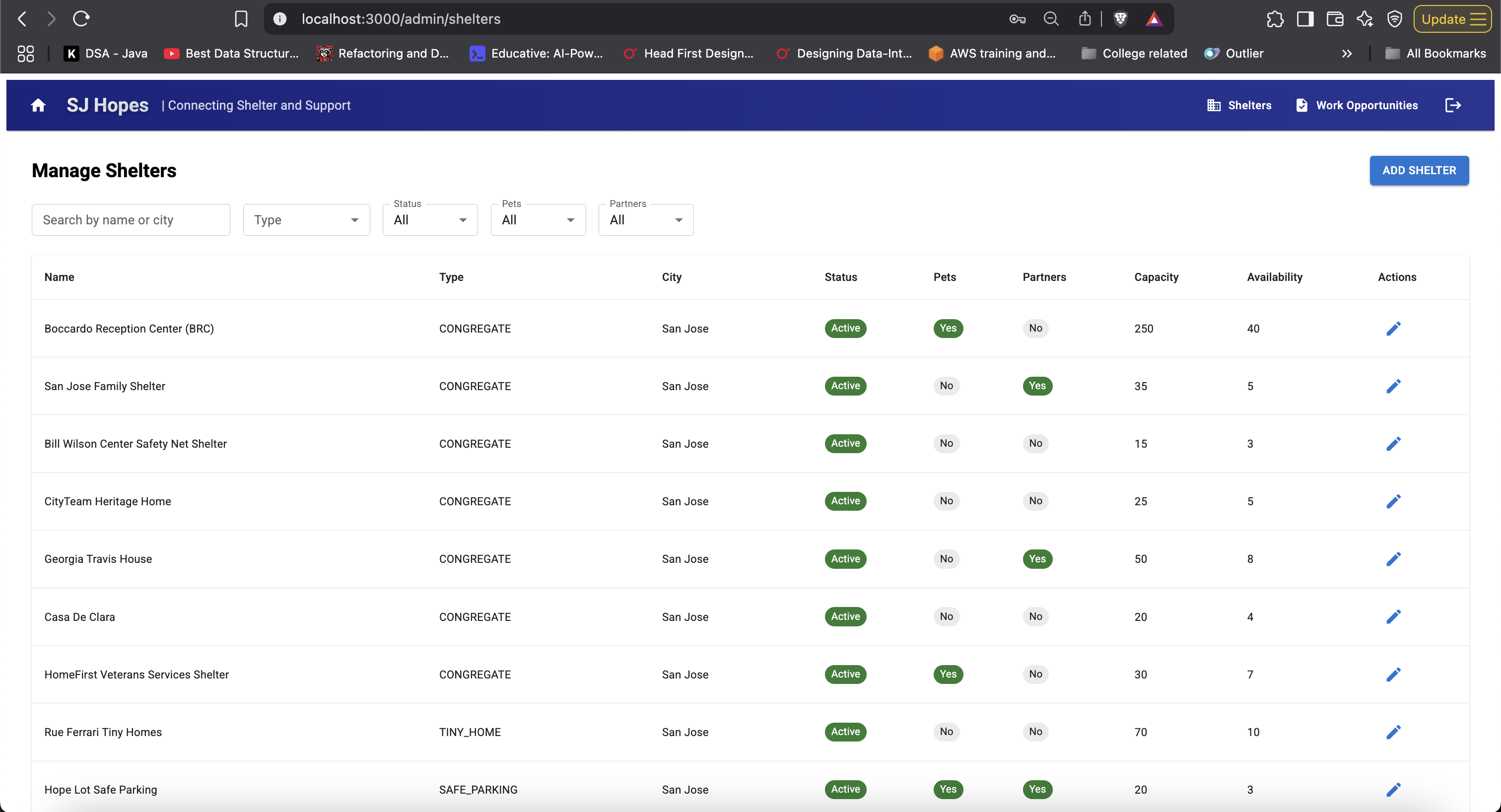The width and height of the screenshot is (1501, 812).
Task: Open Work Opportunities nav item
Action: (x=1357, y=105)
